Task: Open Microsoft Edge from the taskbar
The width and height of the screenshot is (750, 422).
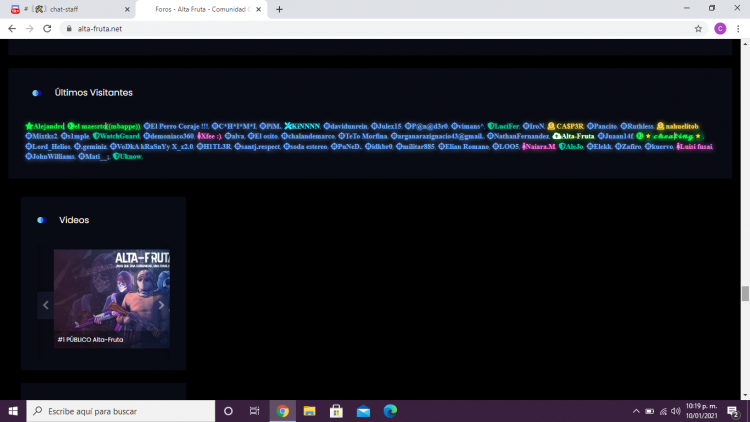Action: 390,411
